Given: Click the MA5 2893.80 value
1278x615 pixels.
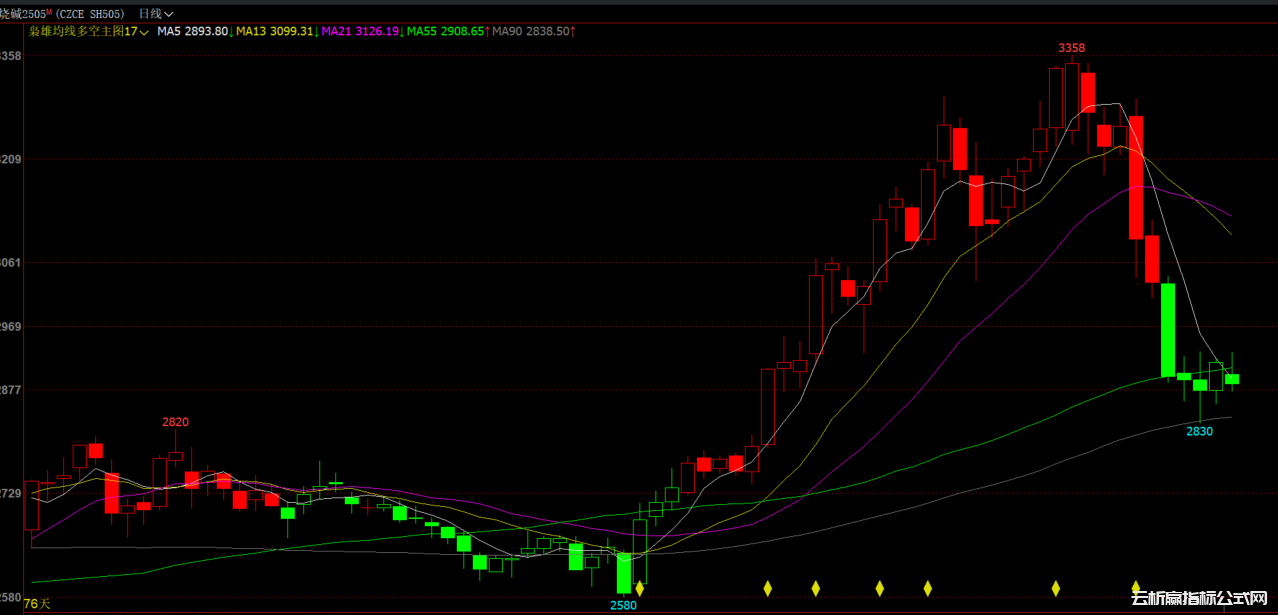Looking at the screenshot, I should click(x=194, y=32).
